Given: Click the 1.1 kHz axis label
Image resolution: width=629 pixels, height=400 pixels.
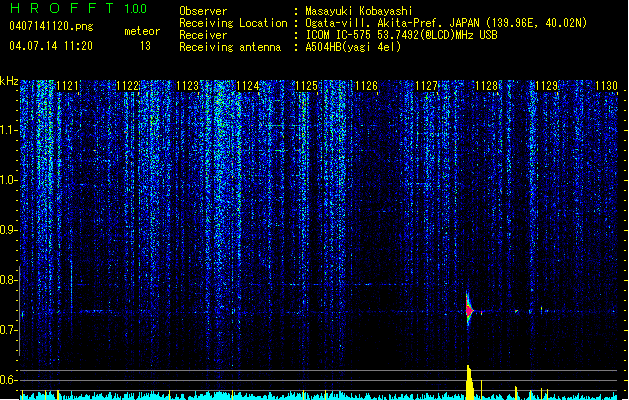Looking at the screenshot, I should pyautogui.click(x=8, y=130).
